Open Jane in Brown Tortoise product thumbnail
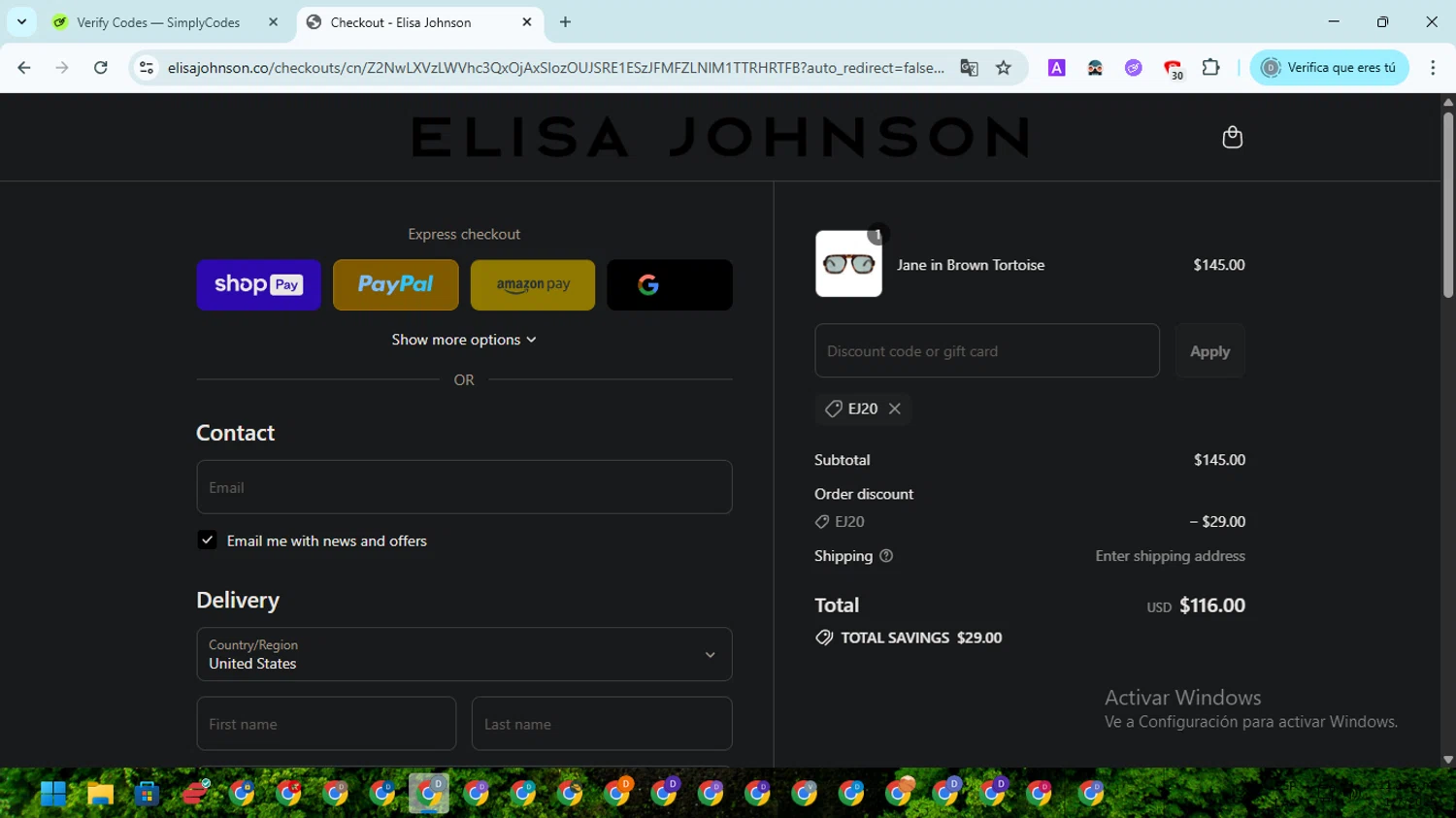 tap(848, 264)
